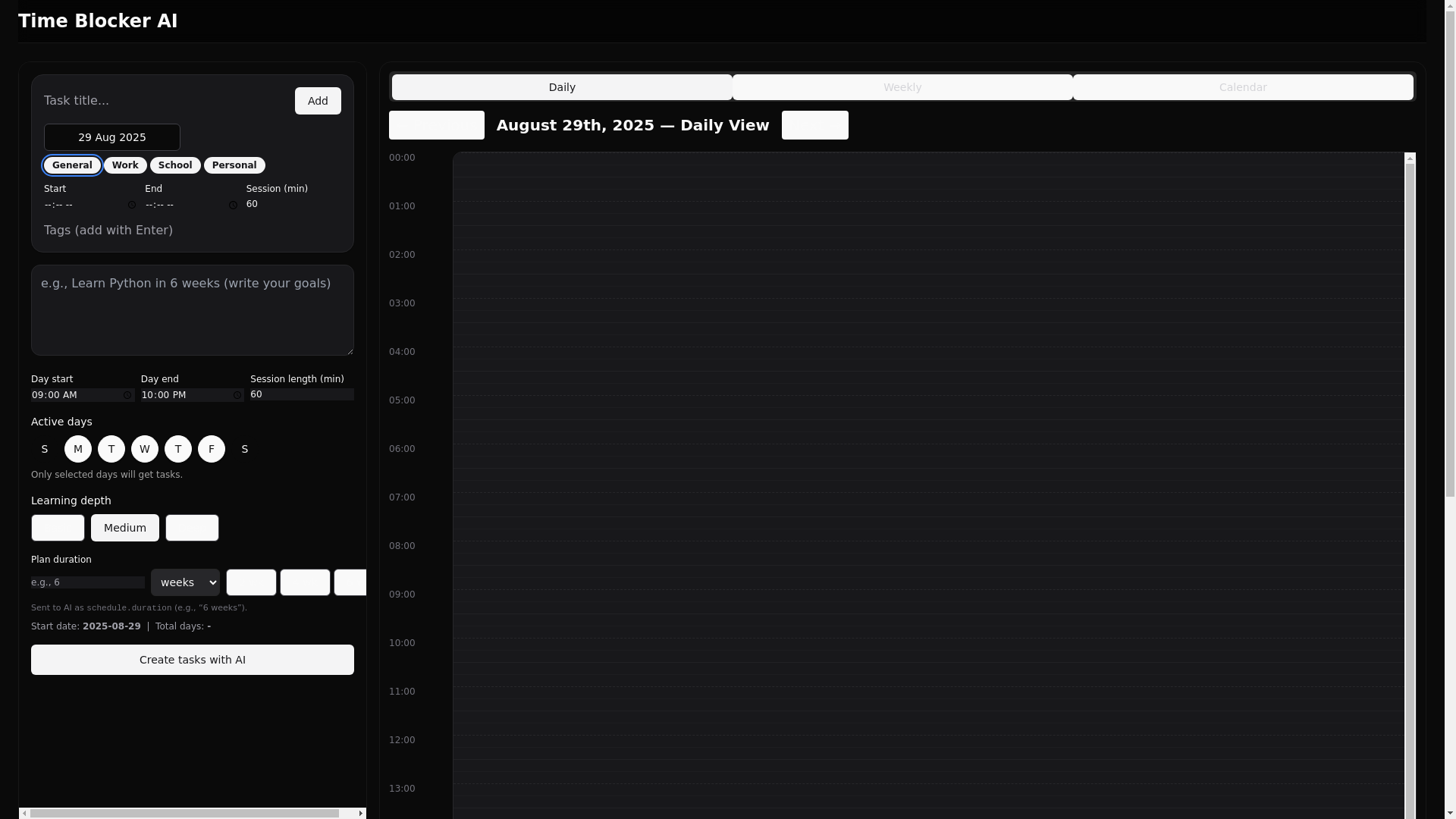Click the first preset button after weeks dropdown
This screenshot has height=819, width=1456.
pos(251,582)
